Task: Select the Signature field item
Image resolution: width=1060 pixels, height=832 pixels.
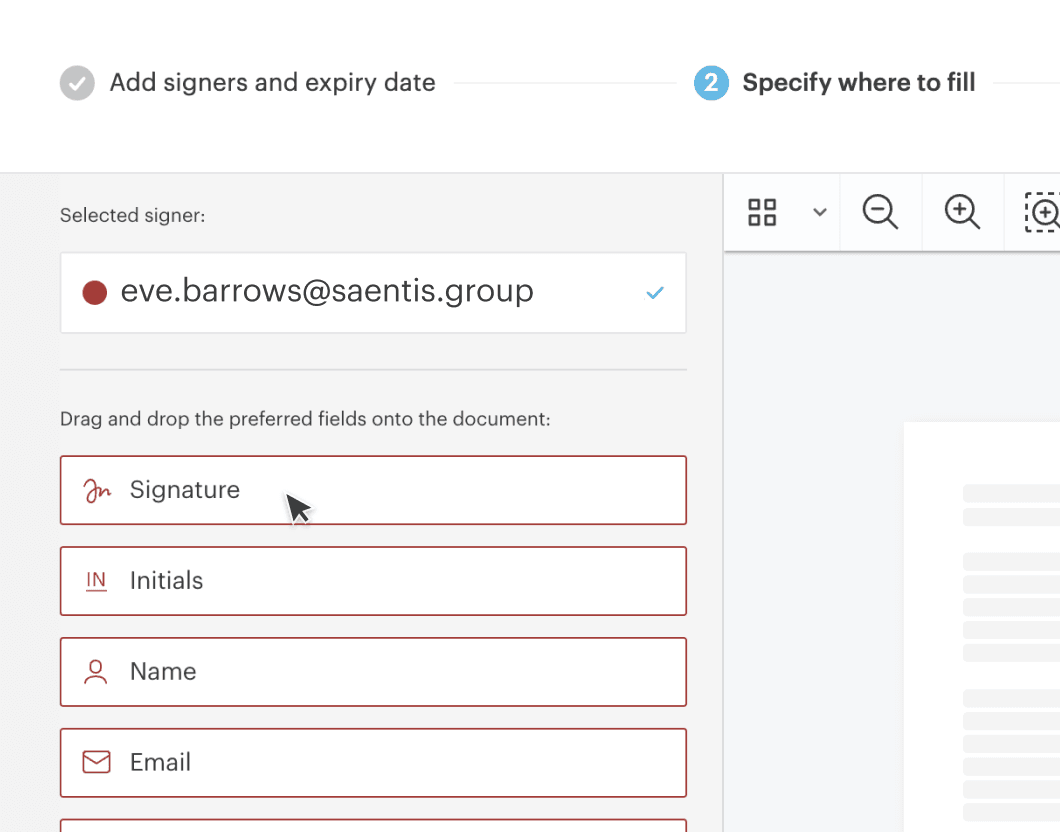Action: click(x=373, y=490)
